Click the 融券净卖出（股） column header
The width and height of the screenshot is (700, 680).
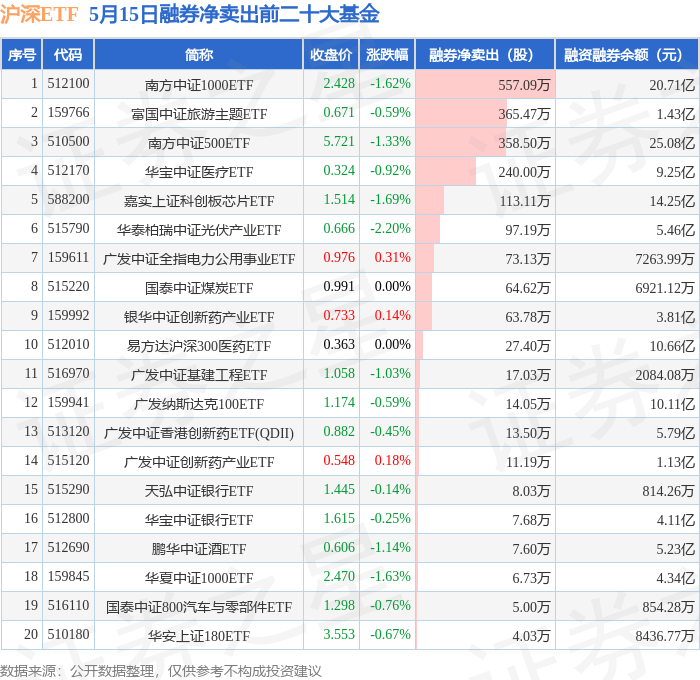pyautogui.click(x=485, y=55)
